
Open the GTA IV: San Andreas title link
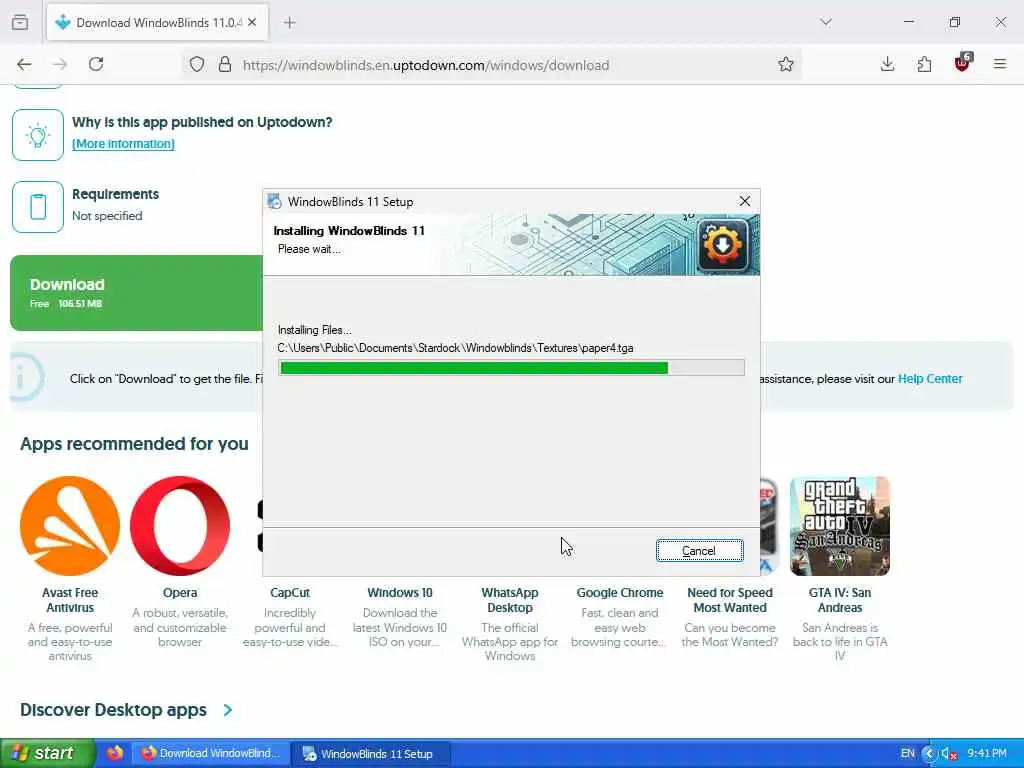tap(840, 600)
